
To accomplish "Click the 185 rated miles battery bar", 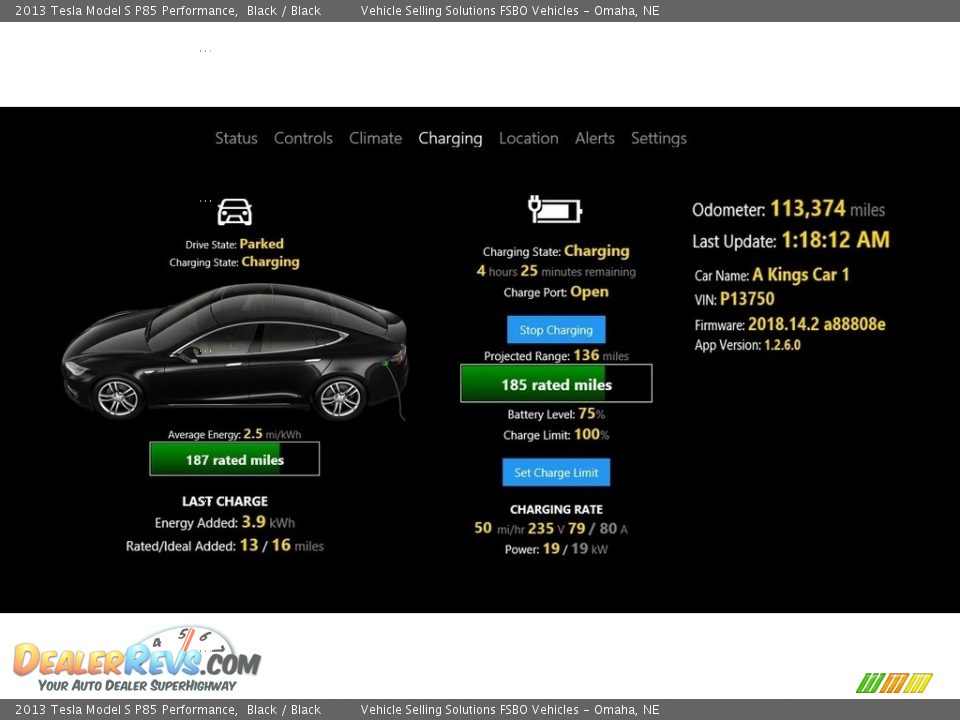I will 556,384.
